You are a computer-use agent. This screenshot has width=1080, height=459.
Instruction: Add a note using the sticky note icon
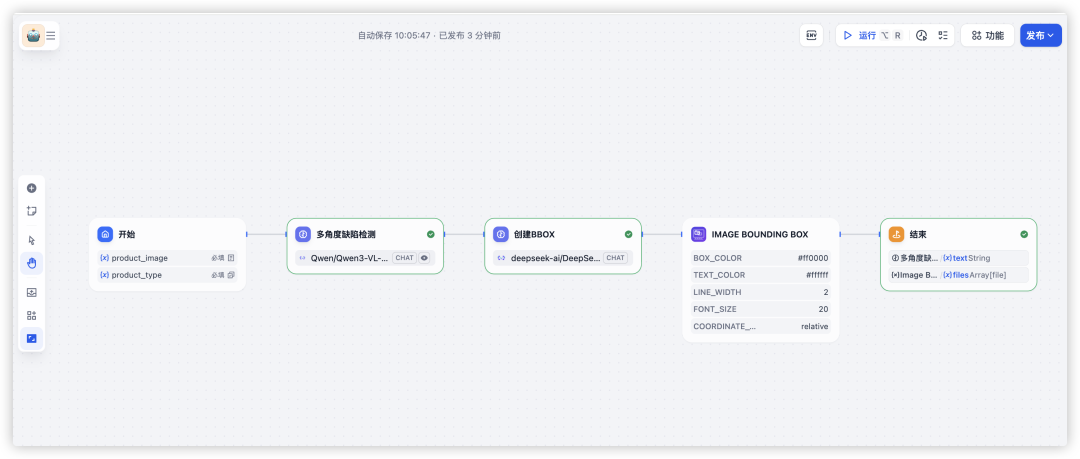pyautogui.click(x=32, y=211)
